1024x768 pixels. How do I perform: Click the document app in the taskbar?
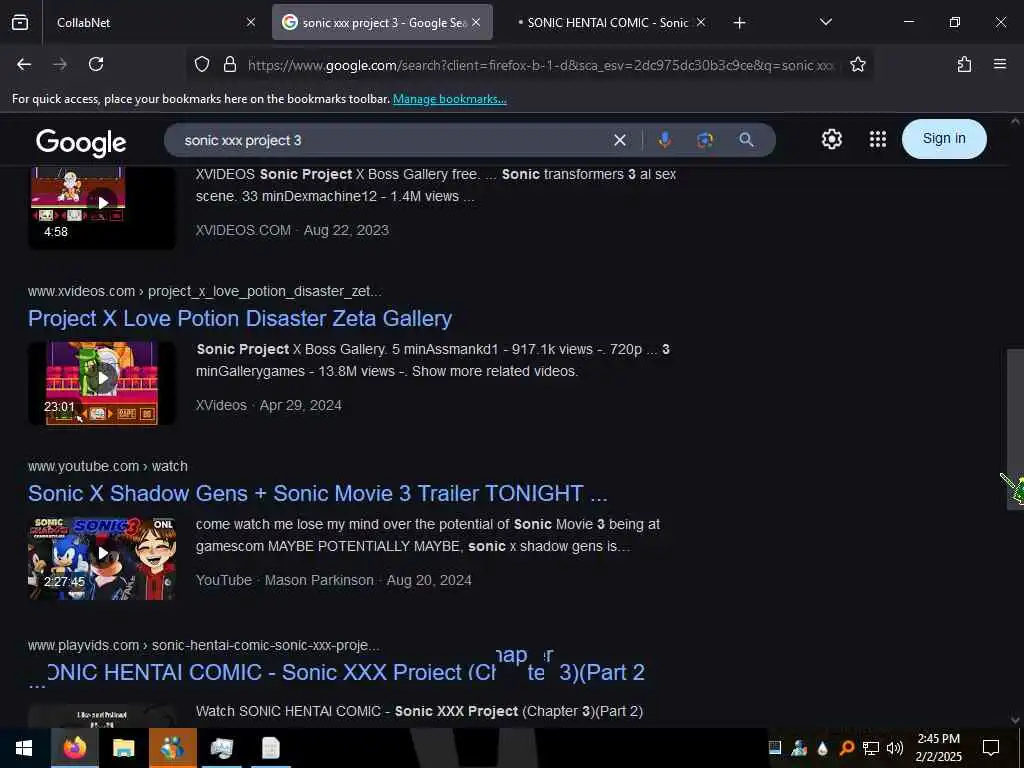pos(270,748)
